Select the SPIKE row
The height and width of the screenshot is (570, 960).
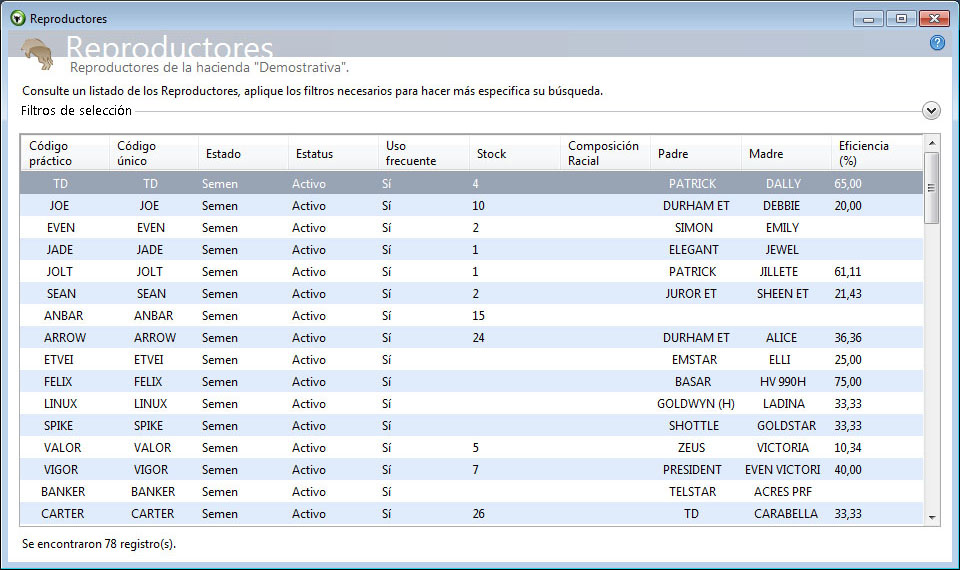coord(471,426)
